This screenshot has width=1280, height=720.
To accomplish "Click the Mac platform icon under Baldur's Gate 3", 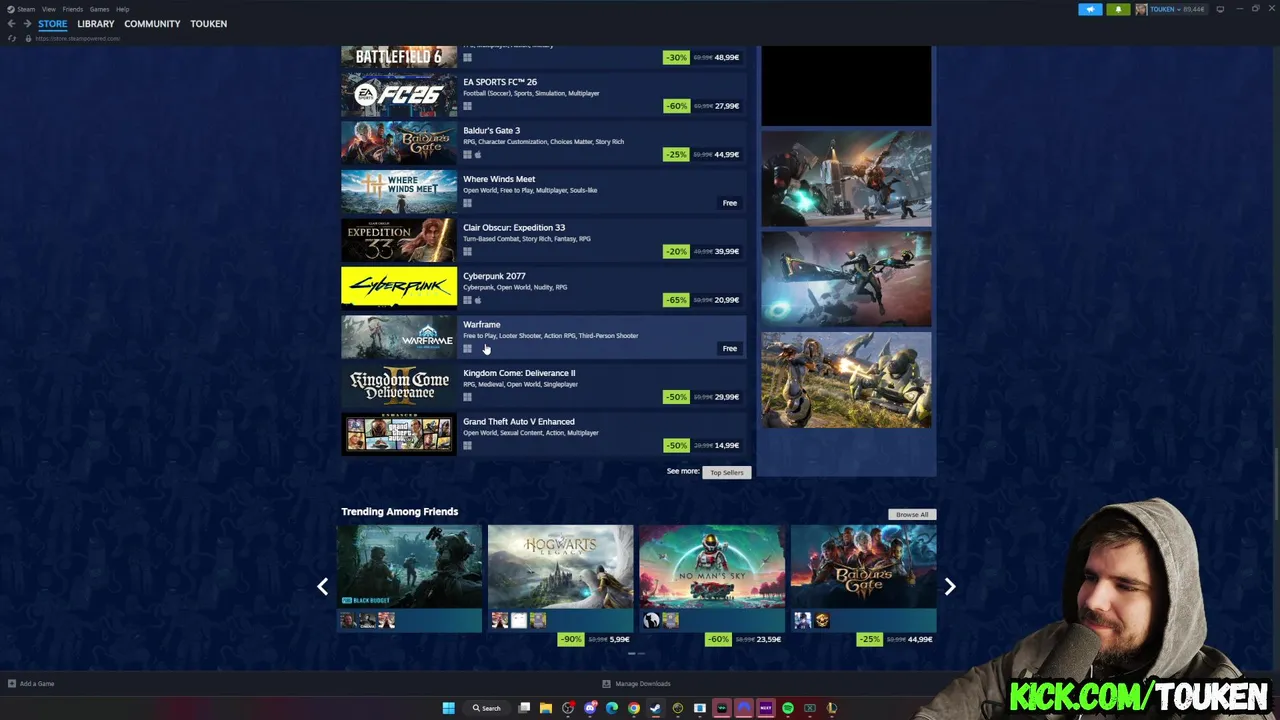I will pos(478,155).
